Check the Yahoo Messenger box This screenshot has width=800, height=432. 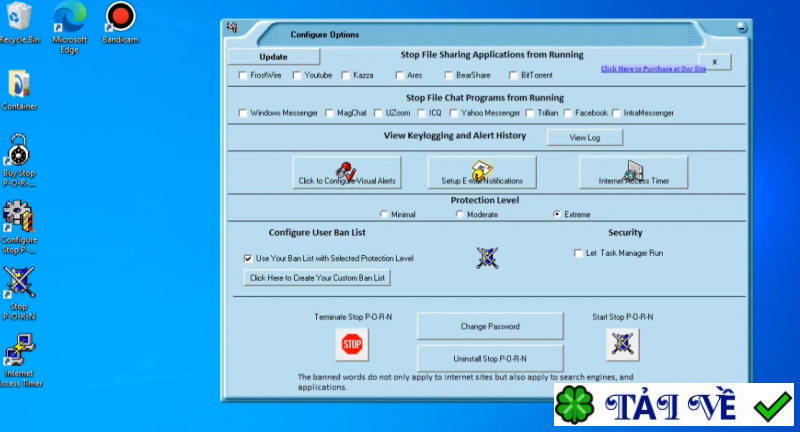pyautogui.click(x=454, y=113)
